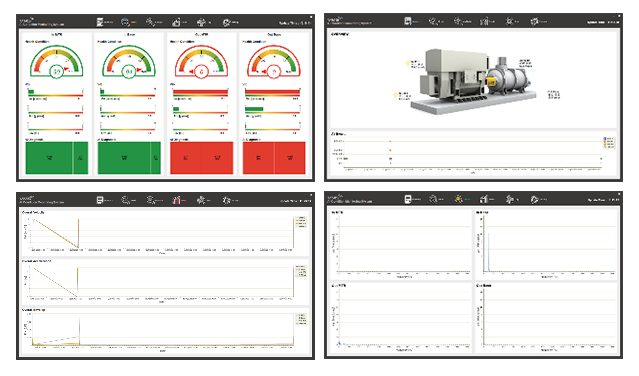The height and width of the screenshot is (376, 639).
Task: Click the red horizontal level bar in third column
Action: tap(200, 92)
